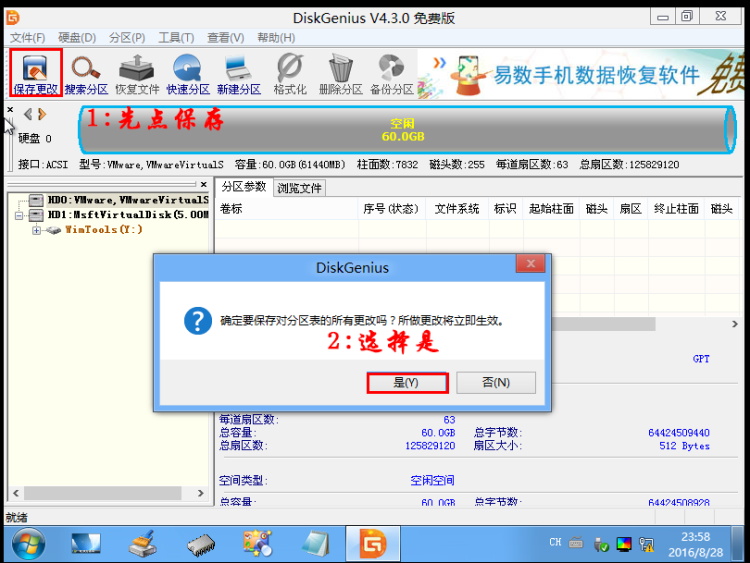Click the 标识 column header
Image resolution: width=750 pixels, height=563 pixels.
[505, 209]
